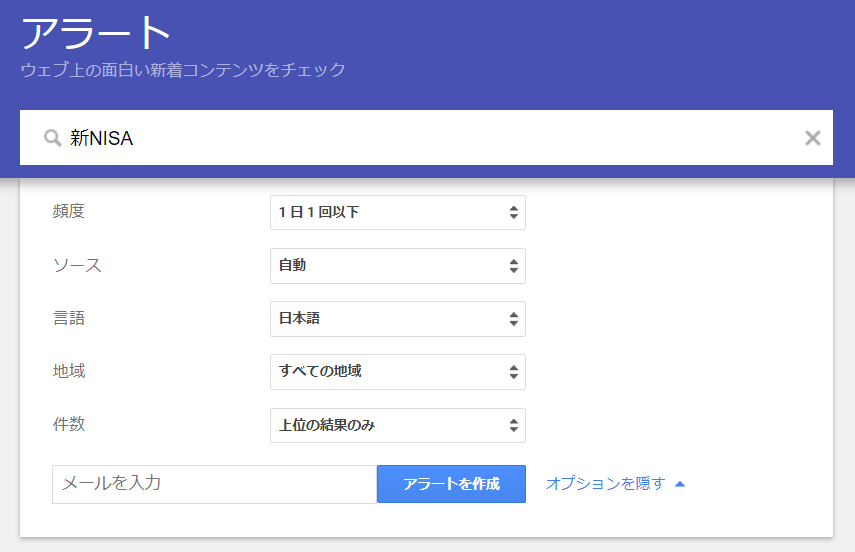Click the up-down arrows on 言語 select
This screenshot has width=855, height=552.
pyautogui.click(x=514, y=319)
